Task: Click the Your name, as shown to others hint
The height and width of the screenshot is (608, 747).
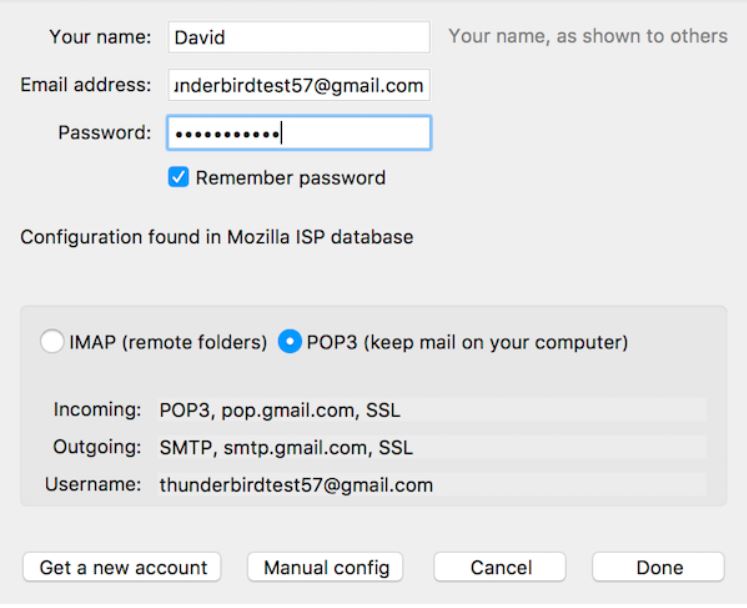Action: tap(588, 36)
